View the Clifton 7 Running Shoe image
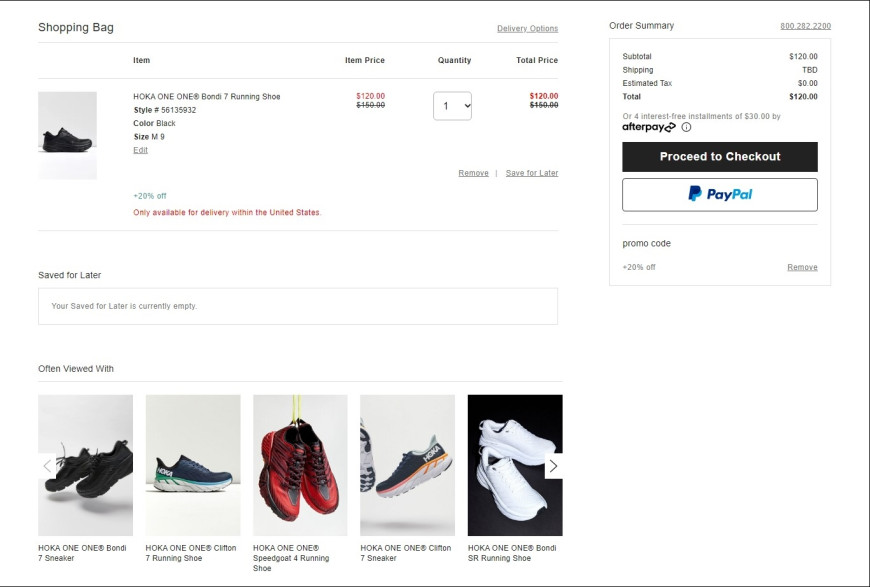Viewport: 870px width, 587px height. [193, 465]
